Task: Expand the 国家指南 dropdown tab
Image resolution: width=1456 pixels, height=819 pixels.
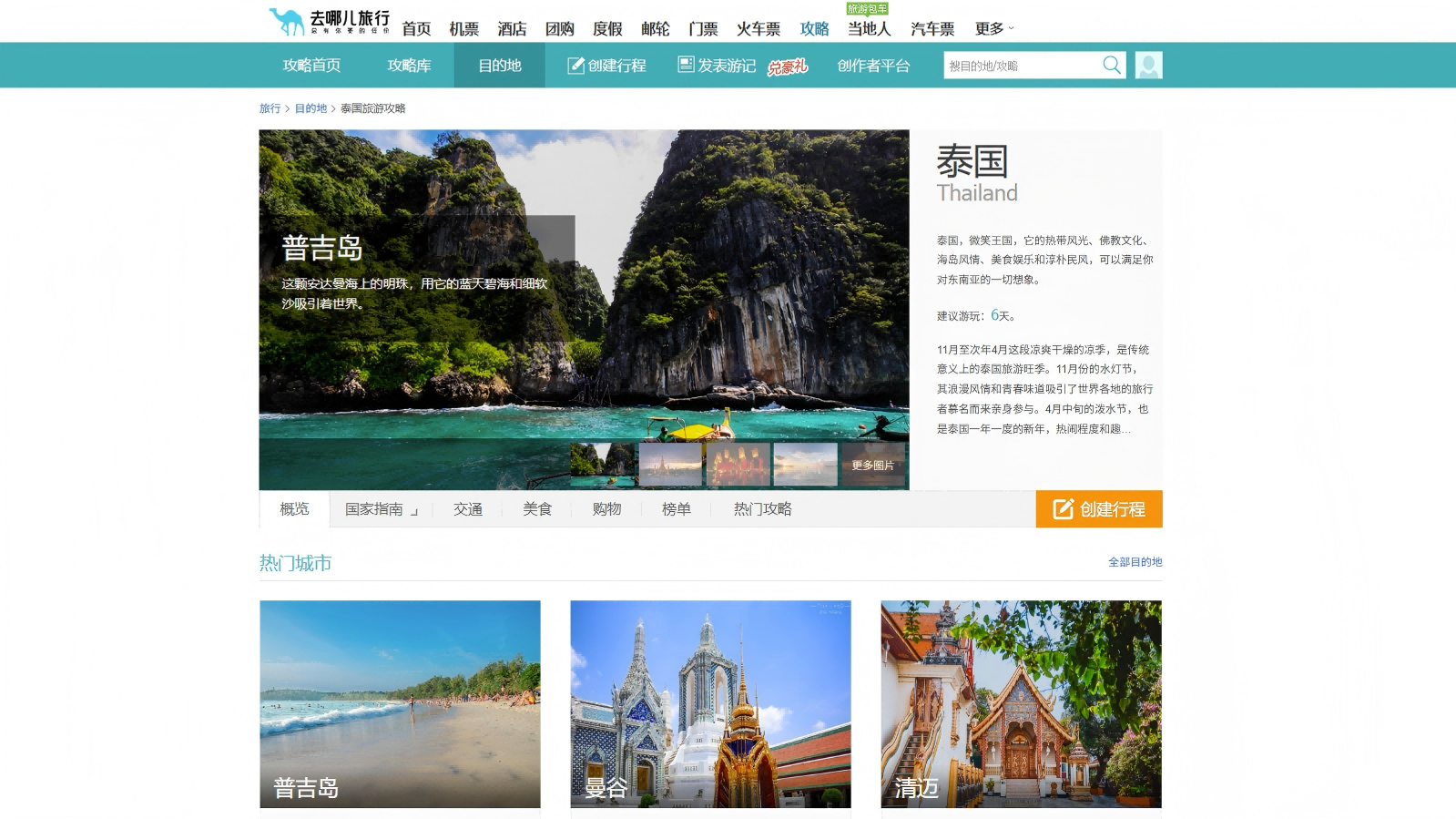Action: tap(381, 509)
